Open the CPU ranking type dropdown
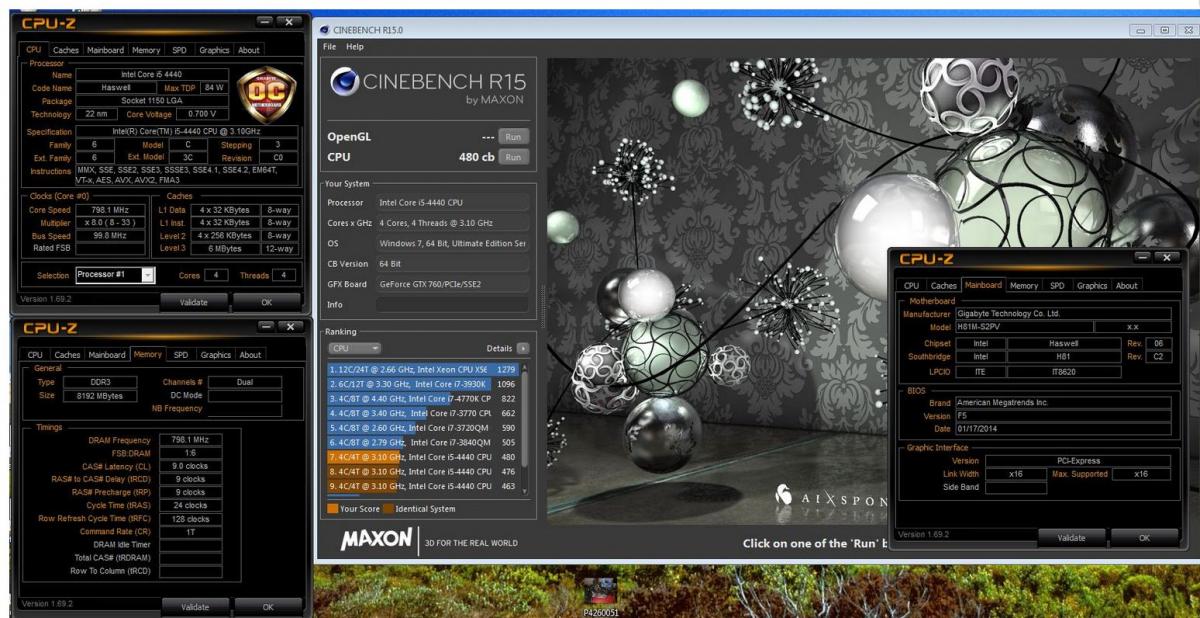The image size is (1200, 618). click(354, 348)
